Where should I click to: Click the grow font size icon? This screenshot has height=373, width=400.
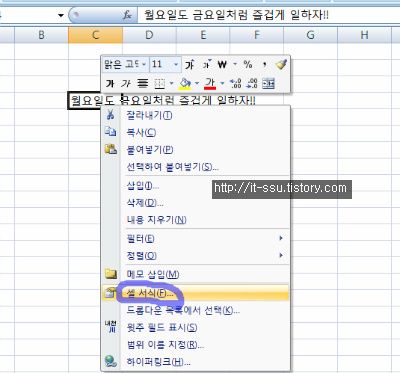(x=190, y=64)
